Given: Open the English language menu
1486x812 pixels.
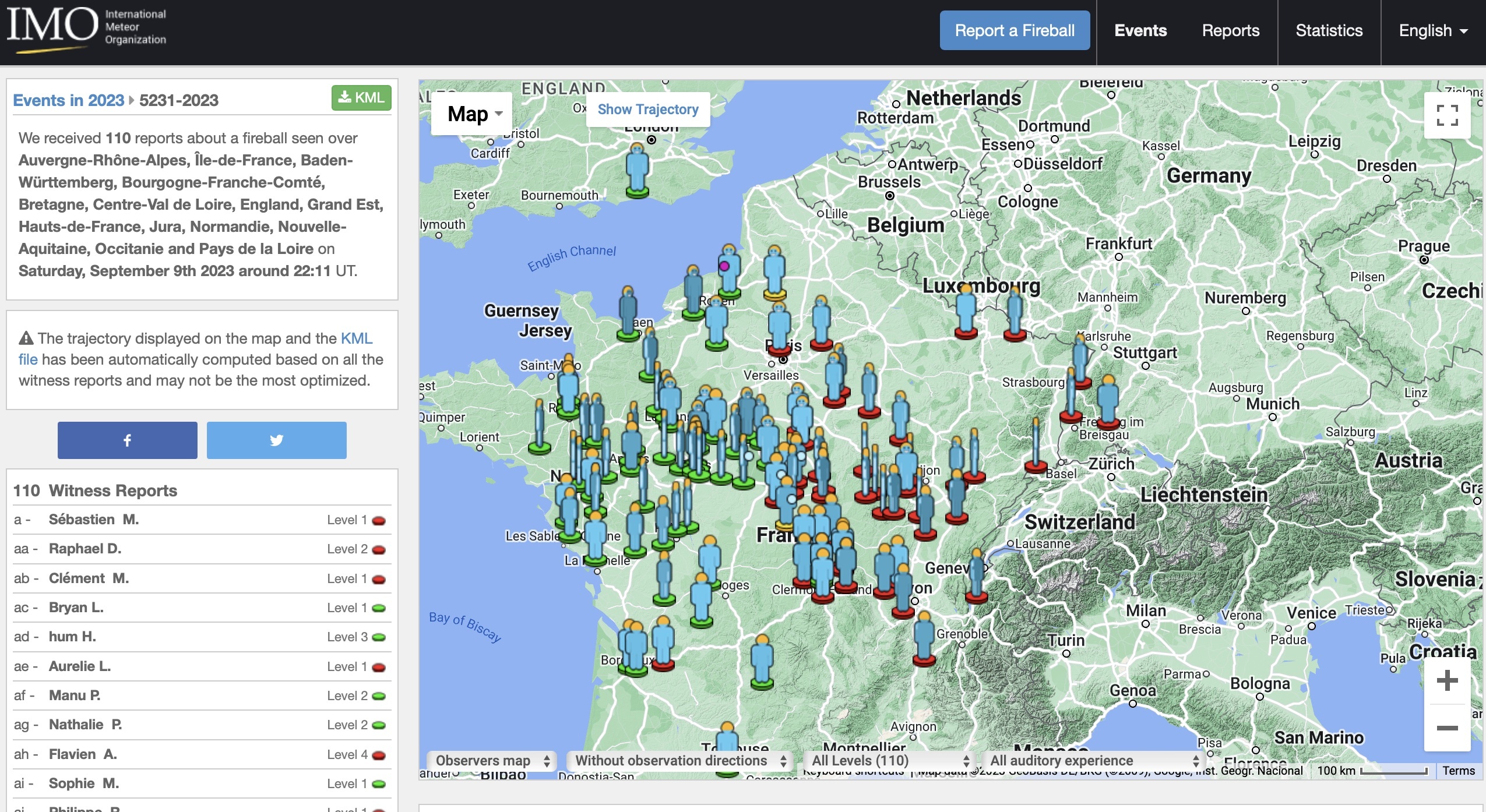Looking at the screenshot, I should click(1433, 30).
